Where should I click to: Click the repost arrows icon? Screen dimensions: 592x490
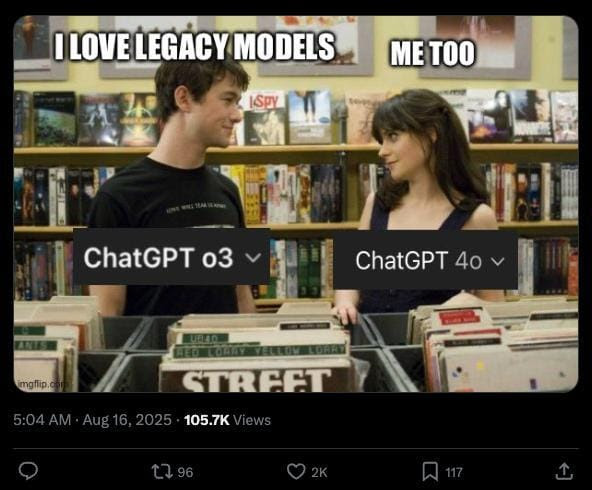pos(162,472)
